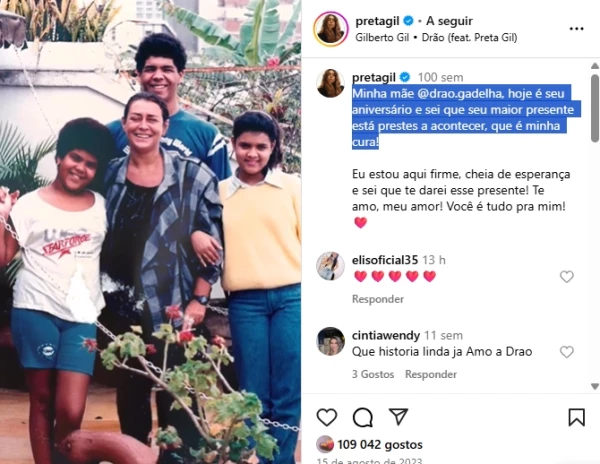Open comments with the speech bubble icon
The image size is (600, 464).
point(363,417)
